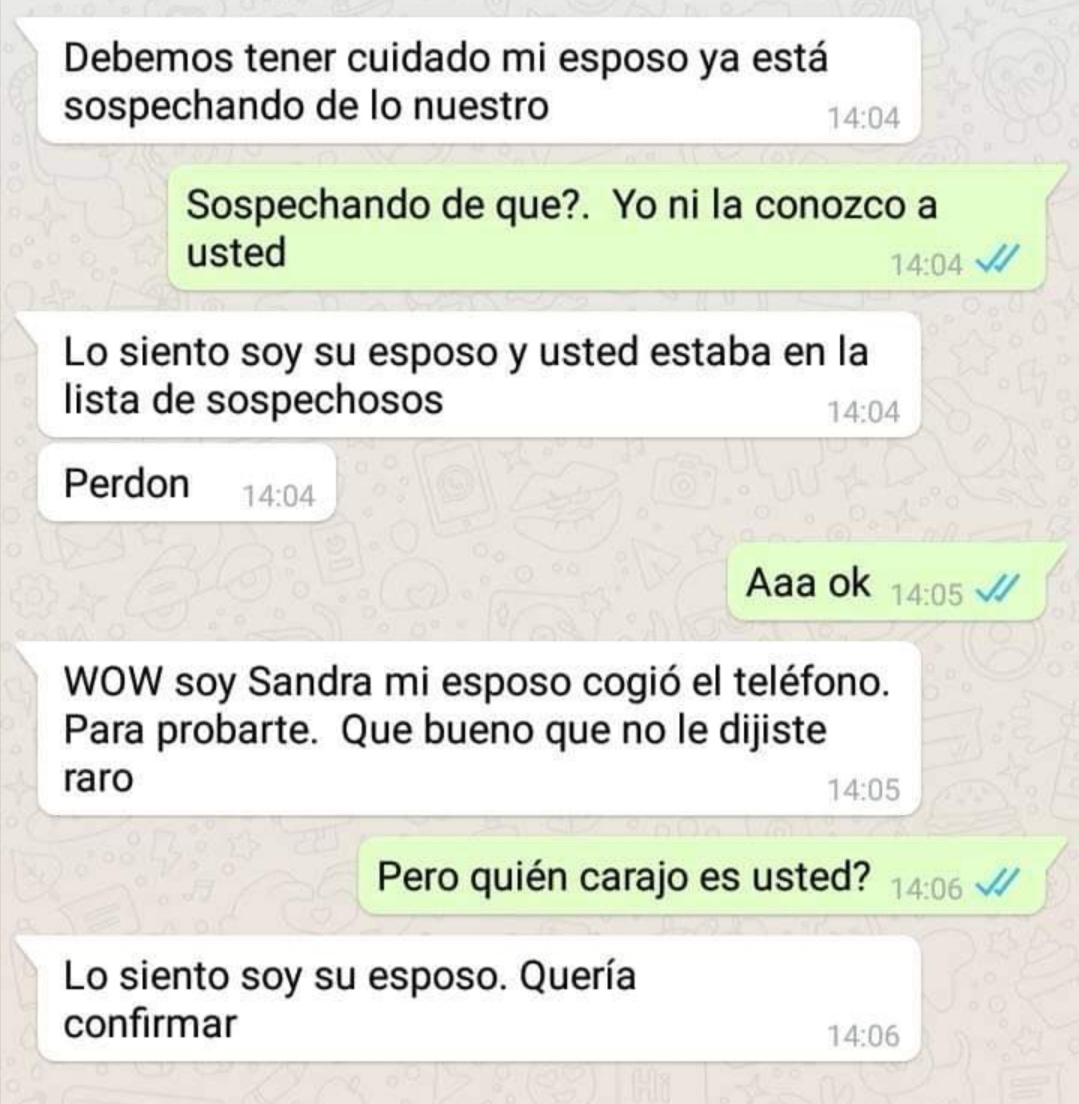Image resolution: width=1079 pixels, height=1104 pixels.
Task: Tap double check marks on 'Sospechando de que' message
Action: (997, 262)
